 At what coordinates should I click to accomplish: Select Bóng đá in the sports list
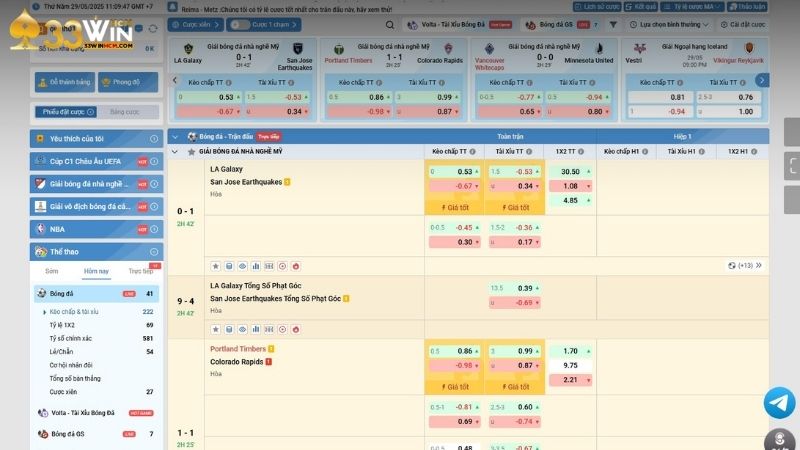click(x=96, y=293)
